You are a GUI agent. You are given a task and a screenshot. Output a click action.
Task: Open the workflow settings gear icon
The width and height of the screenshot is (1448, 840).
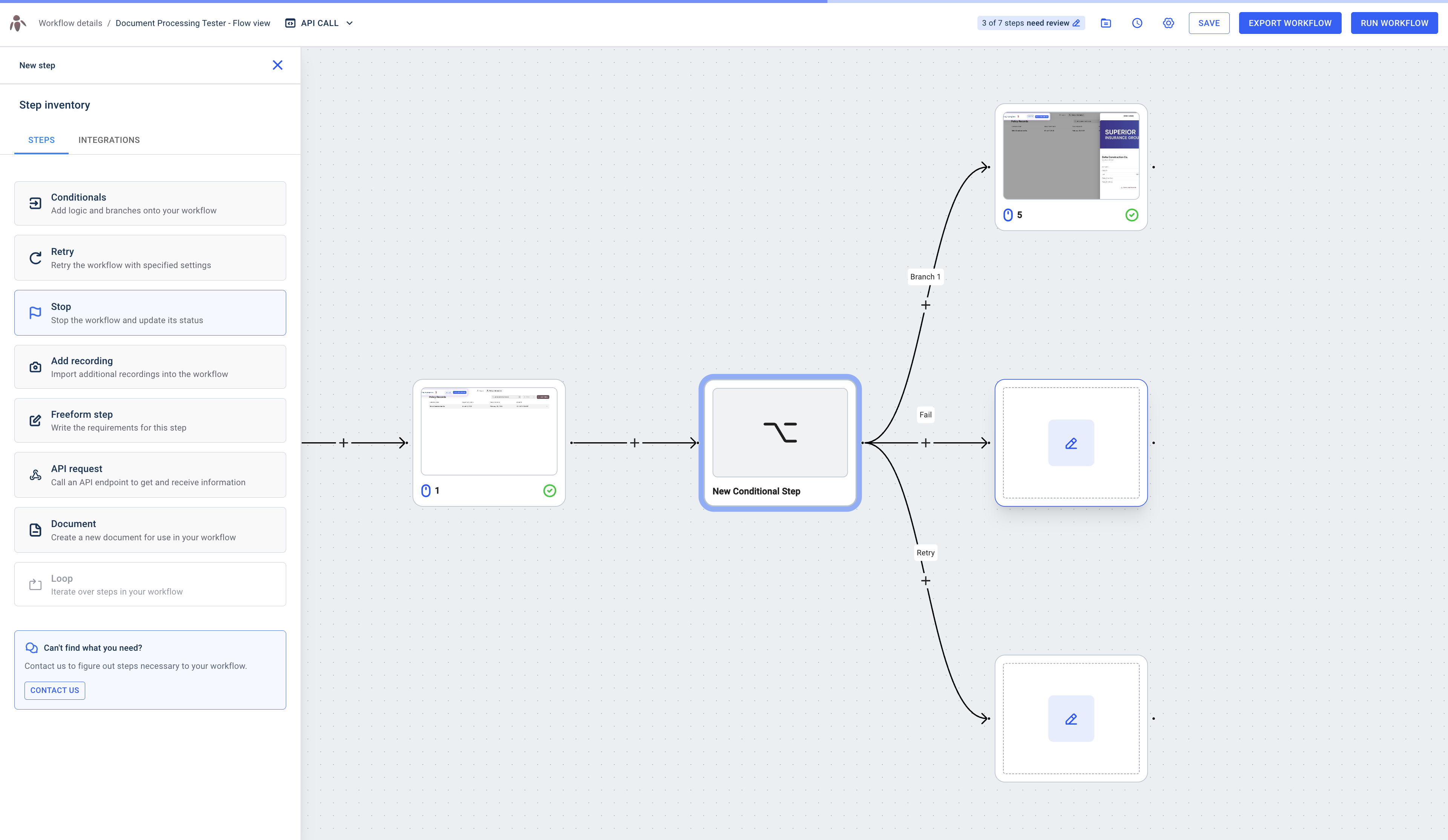(1169, 23)
